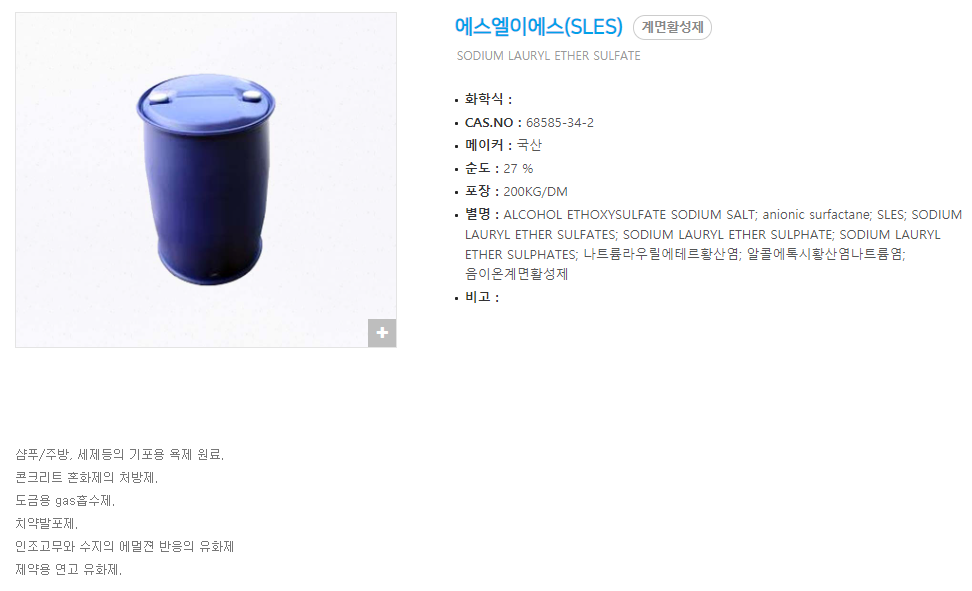Click the CAS.NO value 68585-34-2

point(560,123)
